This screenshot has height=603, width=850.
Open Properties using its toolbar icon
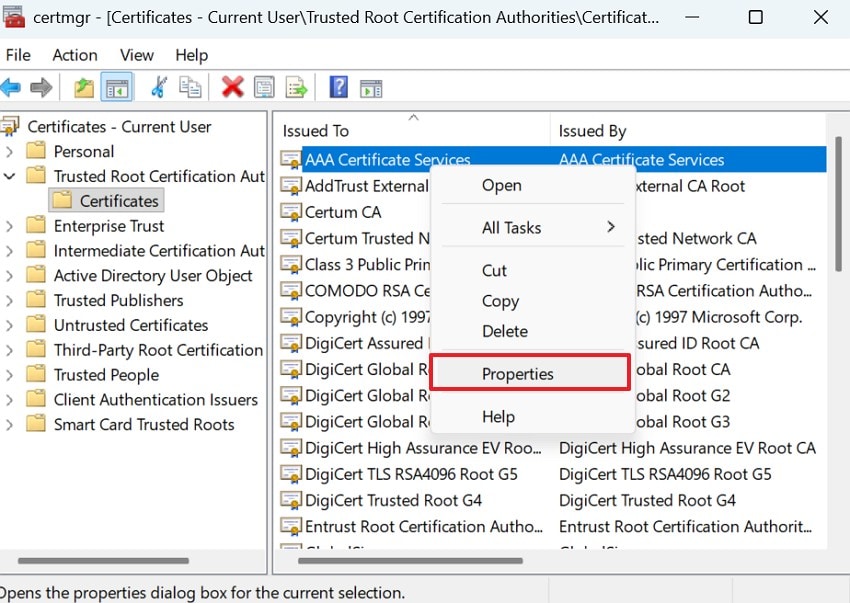[264, 87]
